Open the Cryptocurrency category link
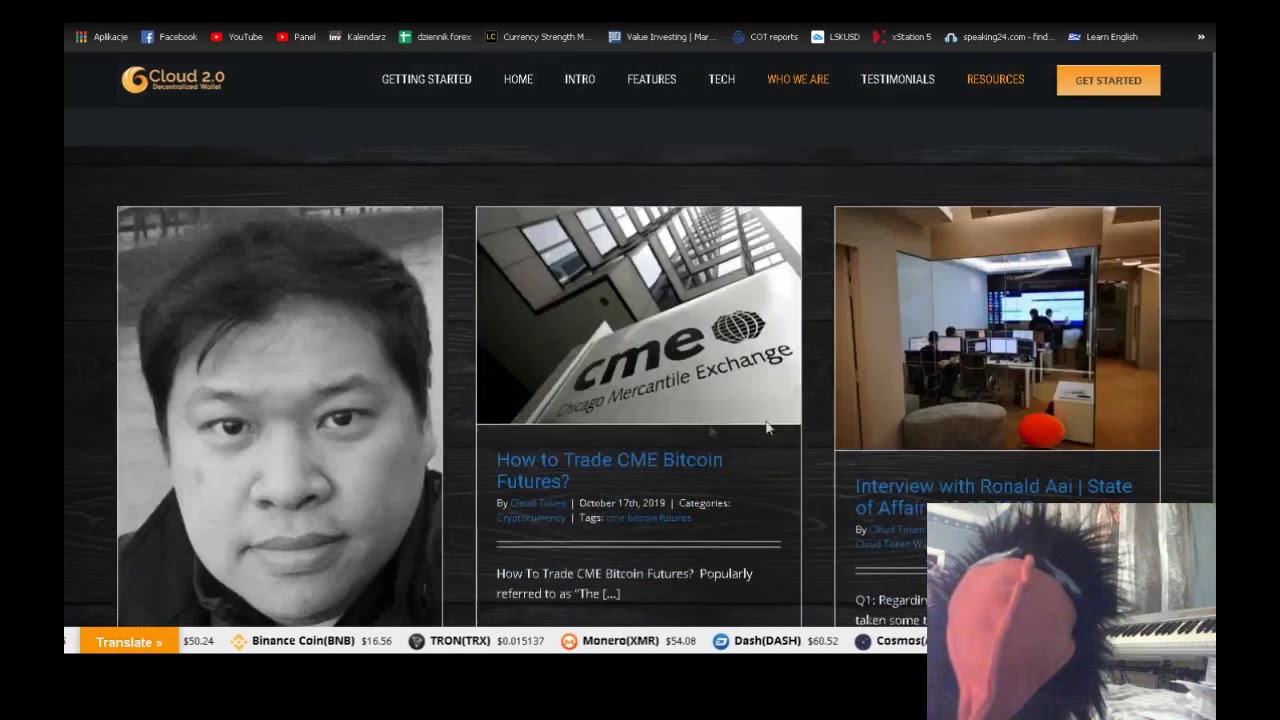1280x720 pixels. pyautogui.click(x=531, y=518)
